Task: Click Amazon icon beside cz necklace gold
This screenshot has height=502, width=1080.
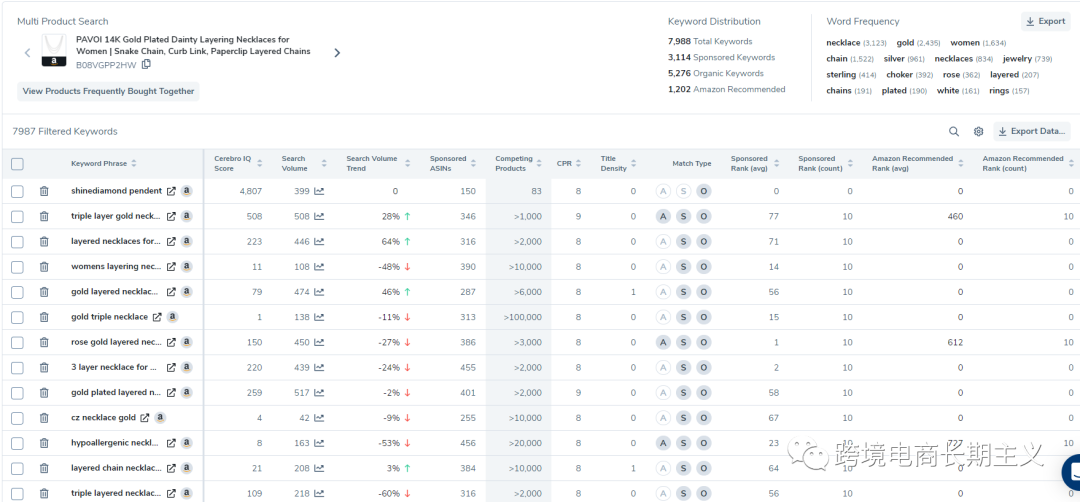Action: (x=160, y=418)
